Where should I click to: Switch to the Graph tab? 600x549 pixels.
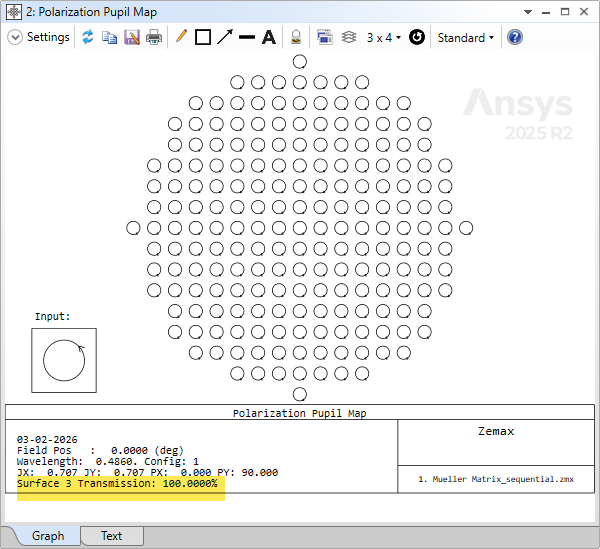tap(48, 536)
